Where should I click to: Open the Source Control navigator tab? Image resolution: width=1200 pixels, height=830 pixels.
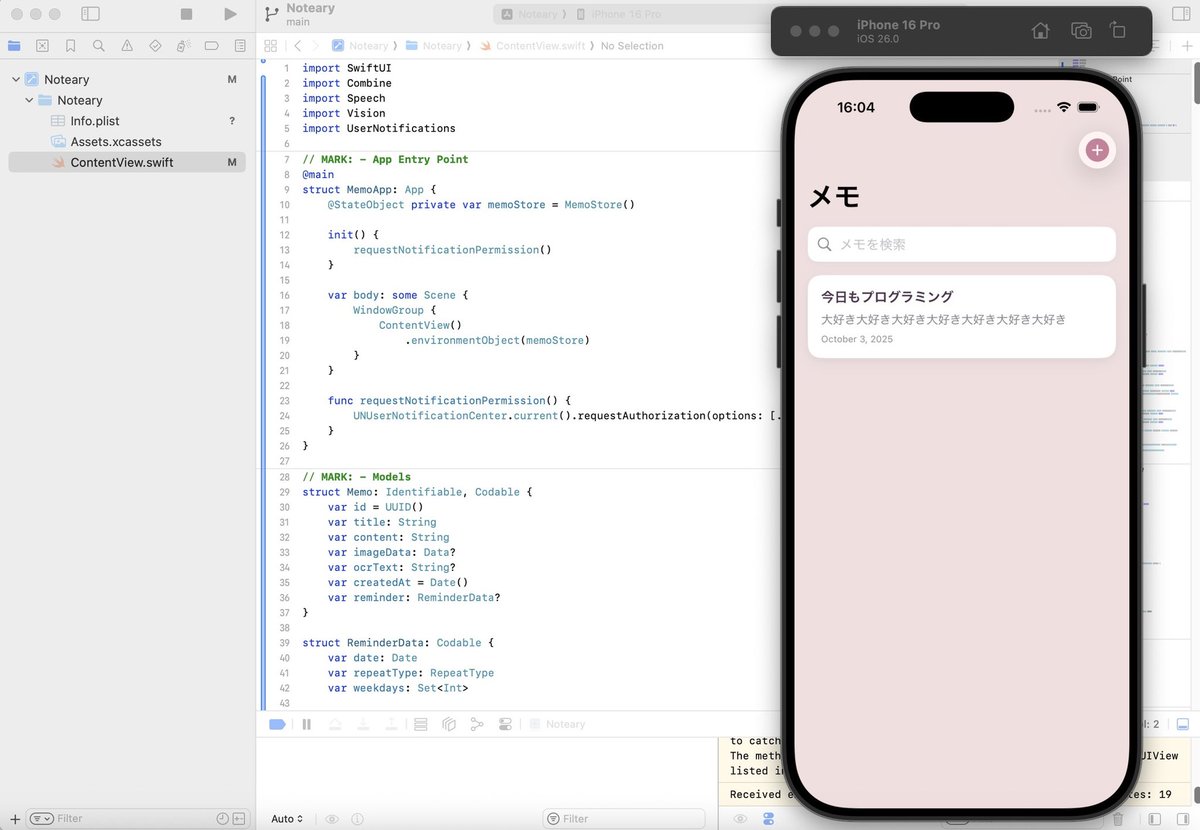[42, 45]
